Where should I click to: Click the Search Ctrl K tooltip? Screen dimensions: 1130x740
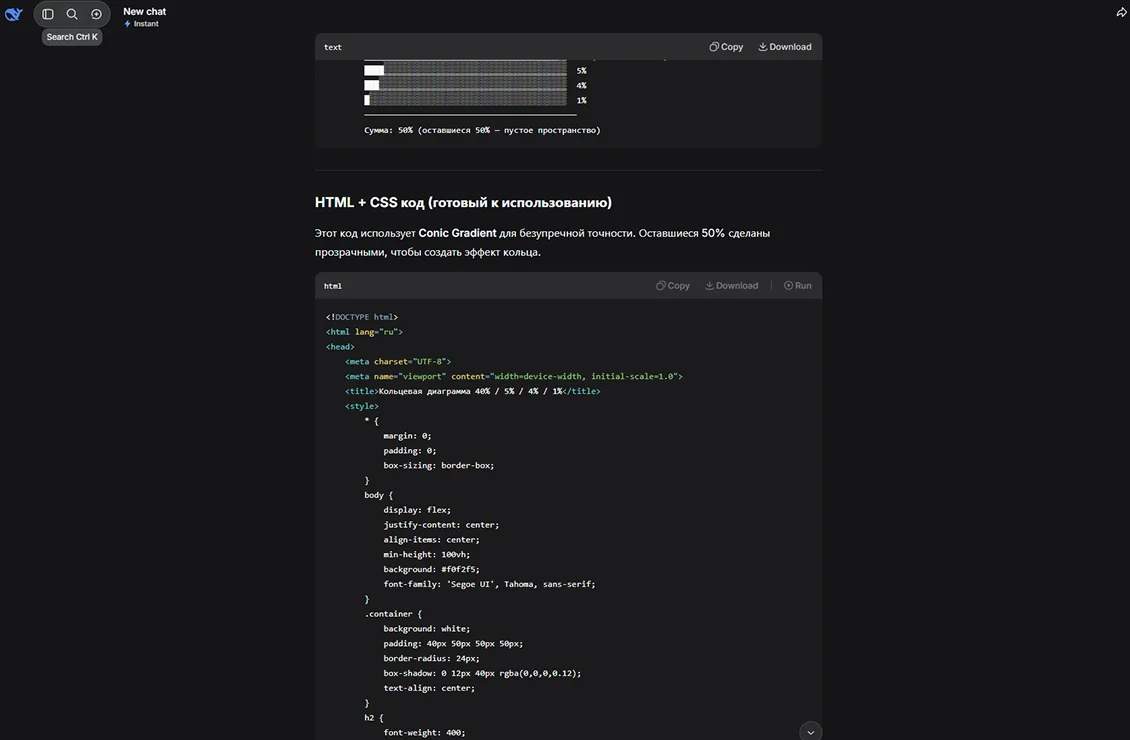pyautogui.click(x=72, y=37)
